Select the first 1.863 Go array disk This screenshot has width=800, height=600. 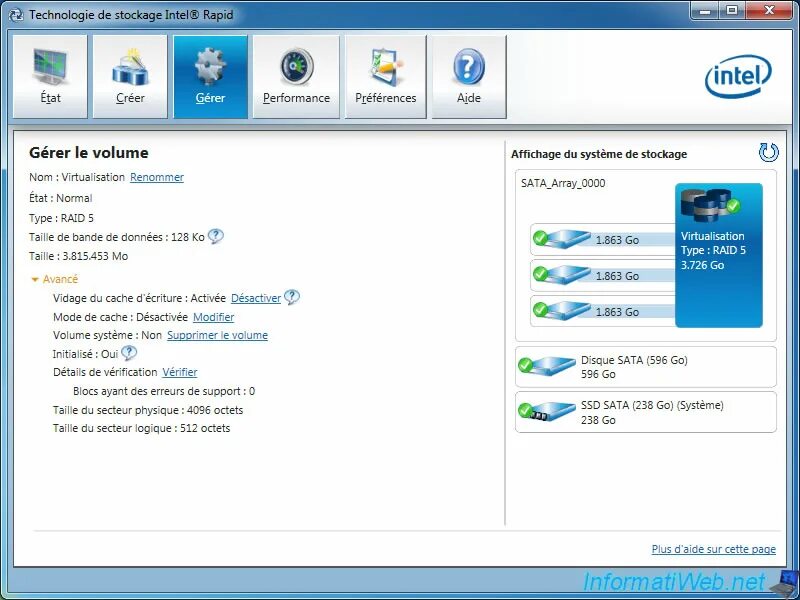pos(603,239)
